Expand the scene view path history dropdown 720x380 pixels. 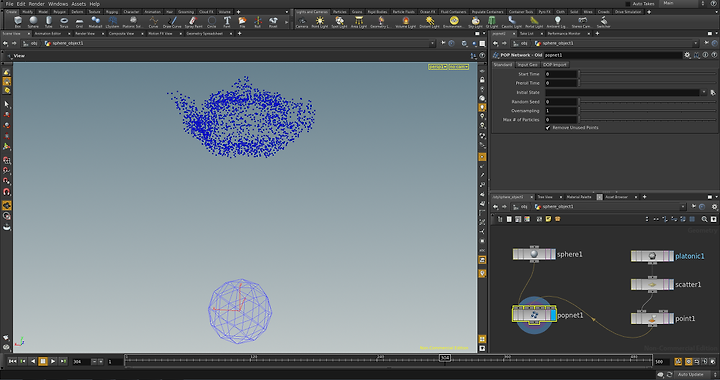pyautogui.click(x=432, y=43)
